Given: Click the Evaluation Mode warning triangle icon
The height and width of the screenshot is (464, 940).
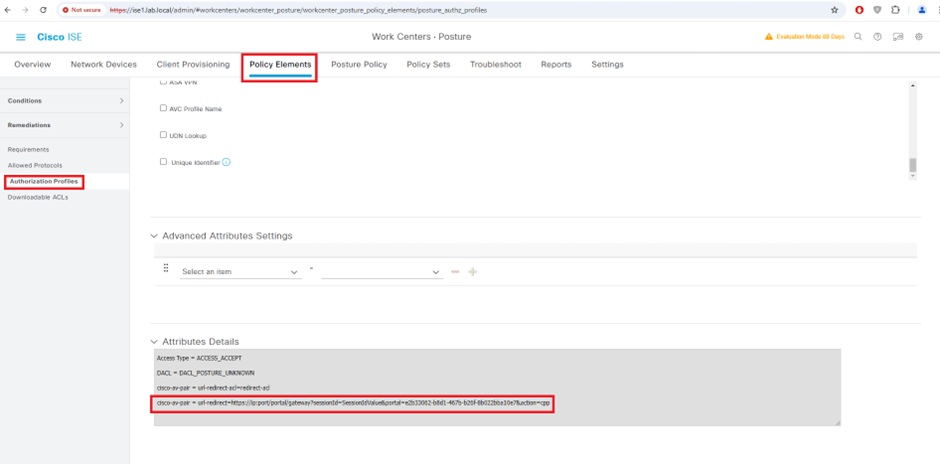Looking at the screenshot, I should tap(769, 37).
